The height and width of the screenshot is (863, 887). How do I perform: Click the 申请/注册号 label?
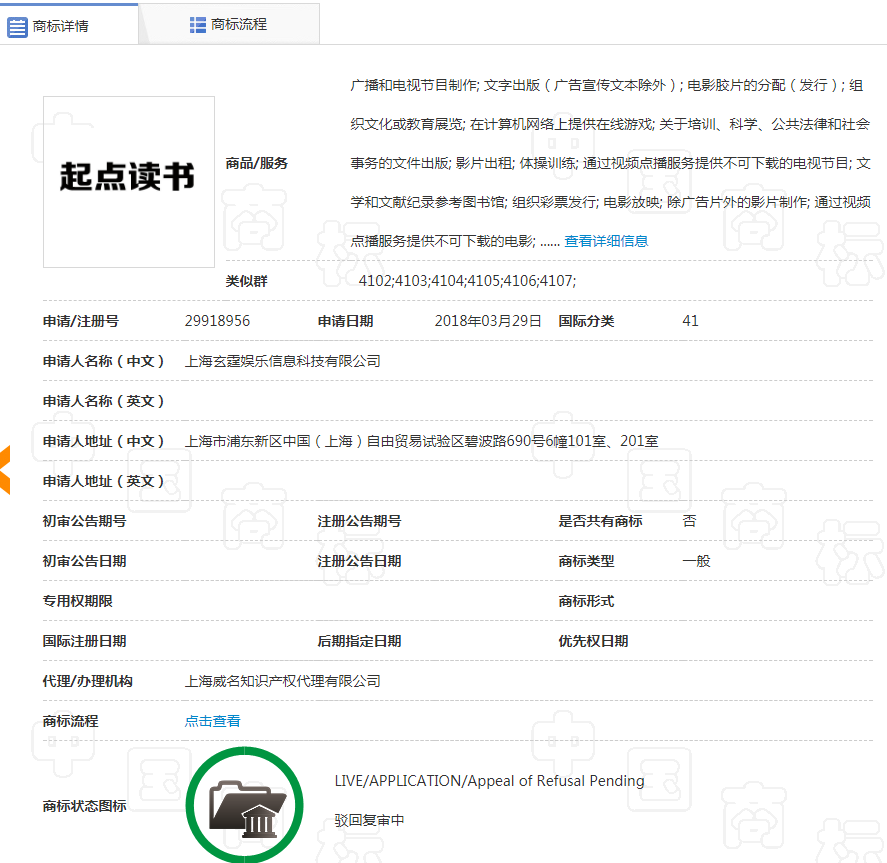pos(81,321)
